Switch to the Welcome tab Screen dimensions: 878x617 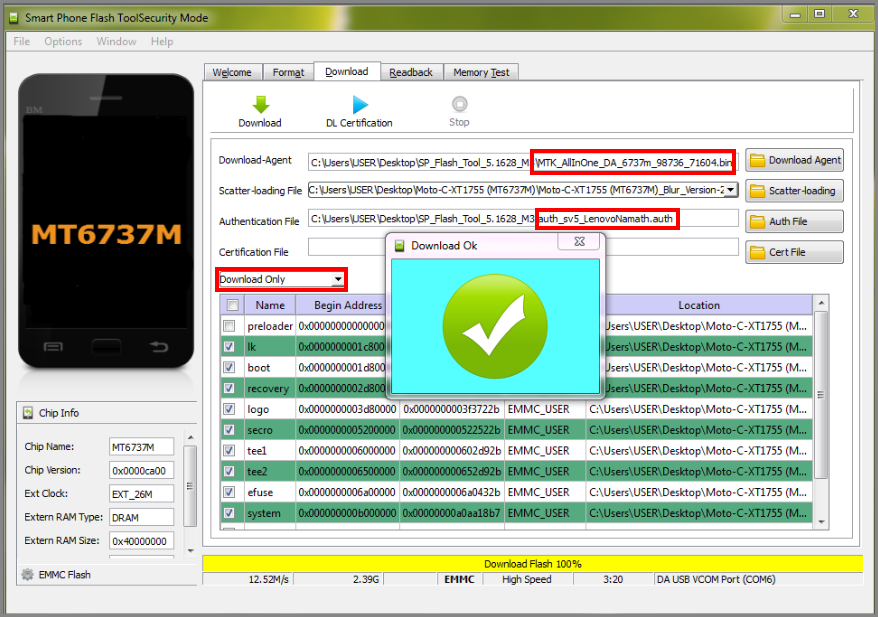pyautogui.click(x=232, y=72)
